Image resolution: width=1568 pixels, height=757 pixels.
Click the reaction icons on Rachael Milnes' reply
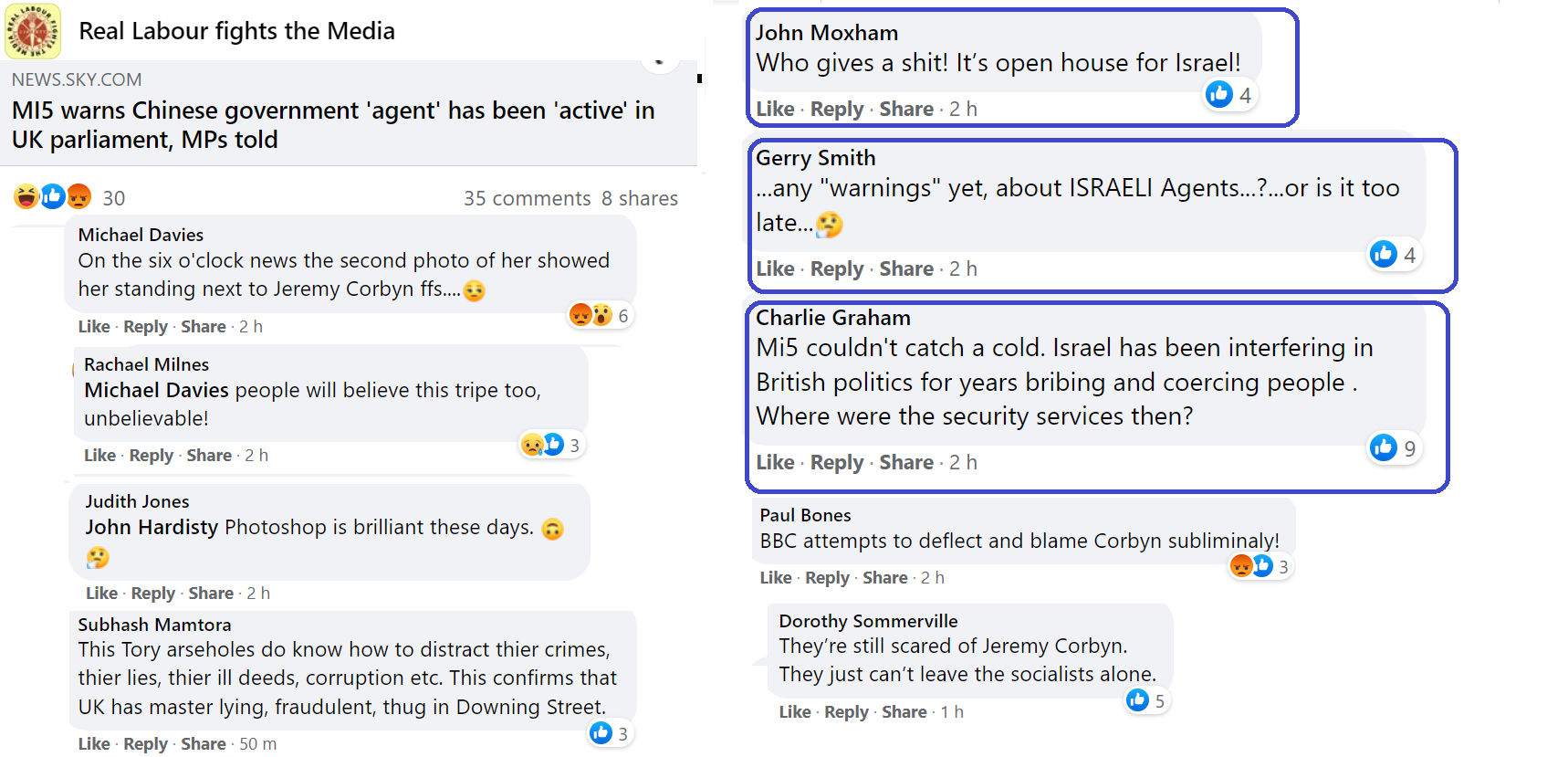[x=541, y=445]
